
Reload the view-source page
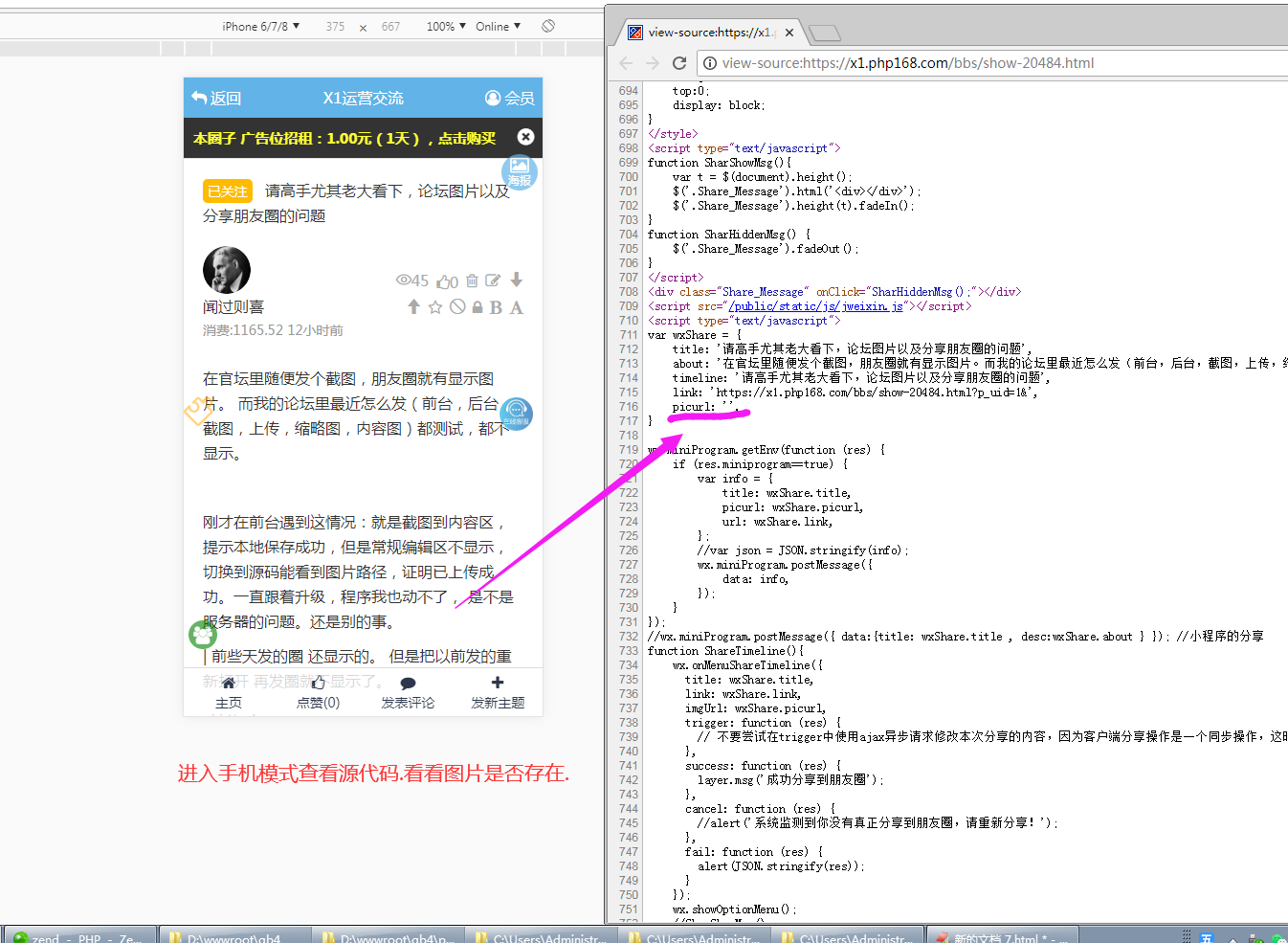click(x=679, y=63)
